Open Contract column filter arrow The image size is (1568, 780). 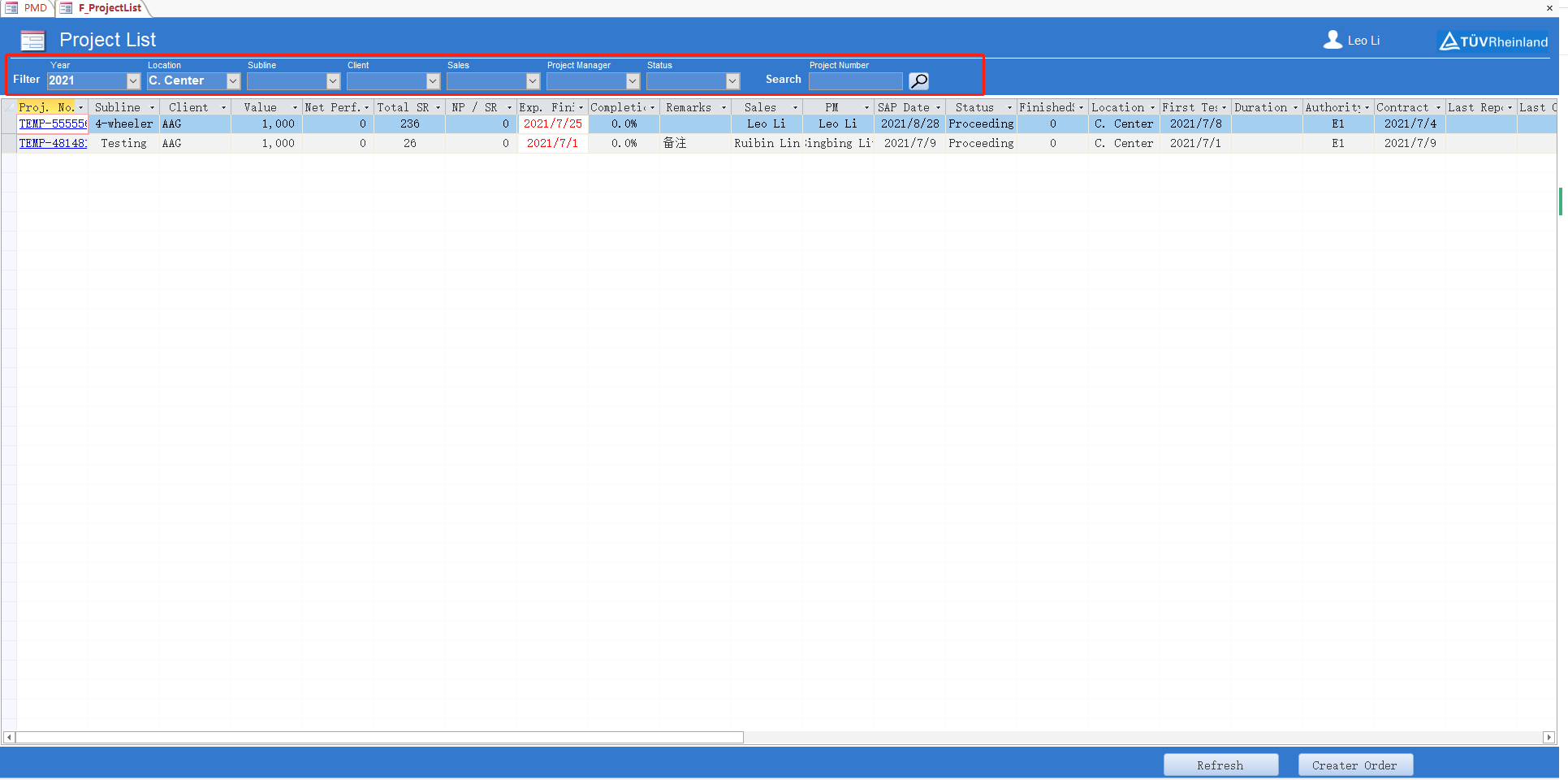coord(1438,107)
